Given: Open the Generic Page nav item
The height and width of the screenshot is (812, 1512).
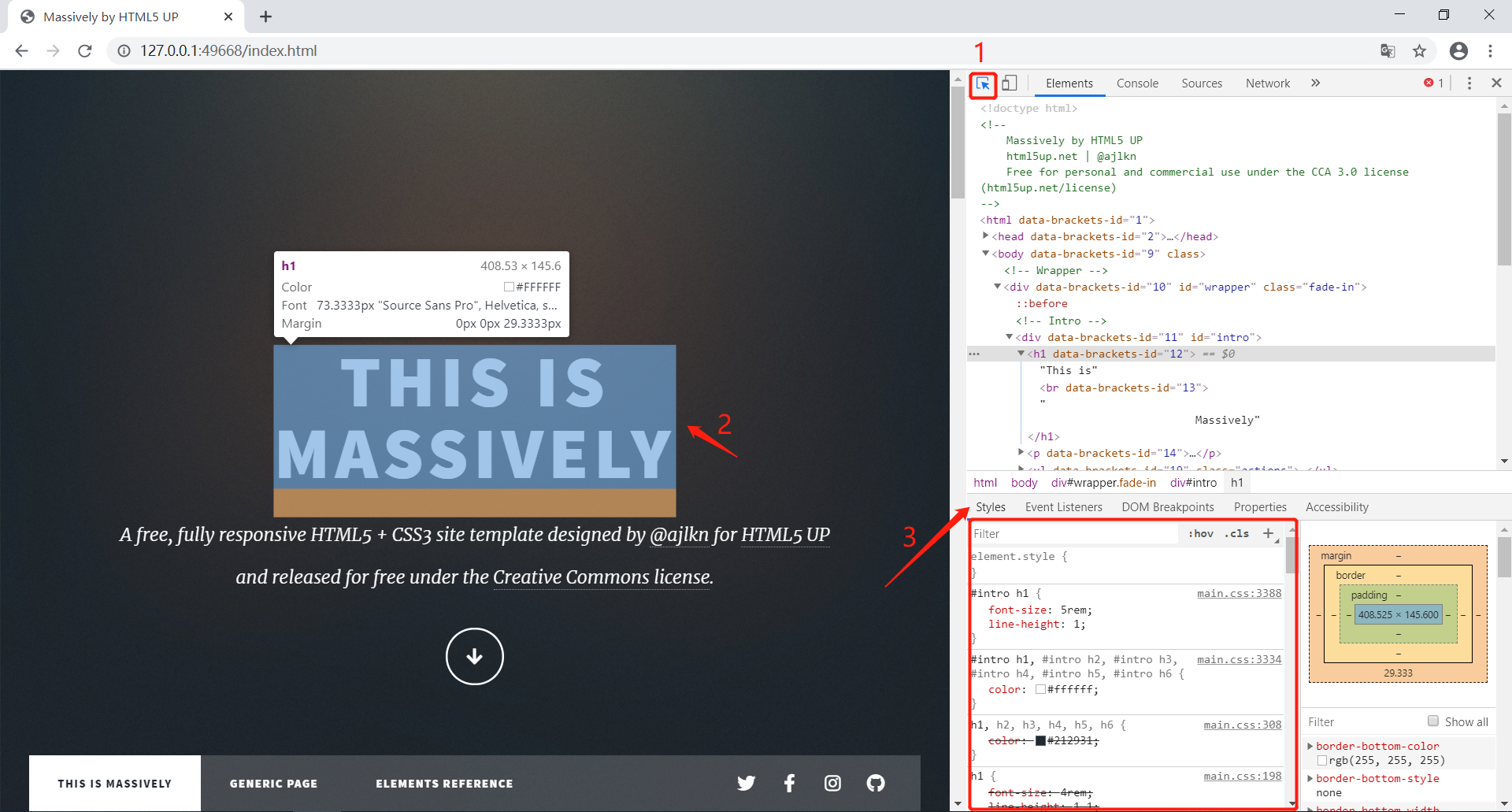Looking at the screenshot, I should [x=273, y=784].
